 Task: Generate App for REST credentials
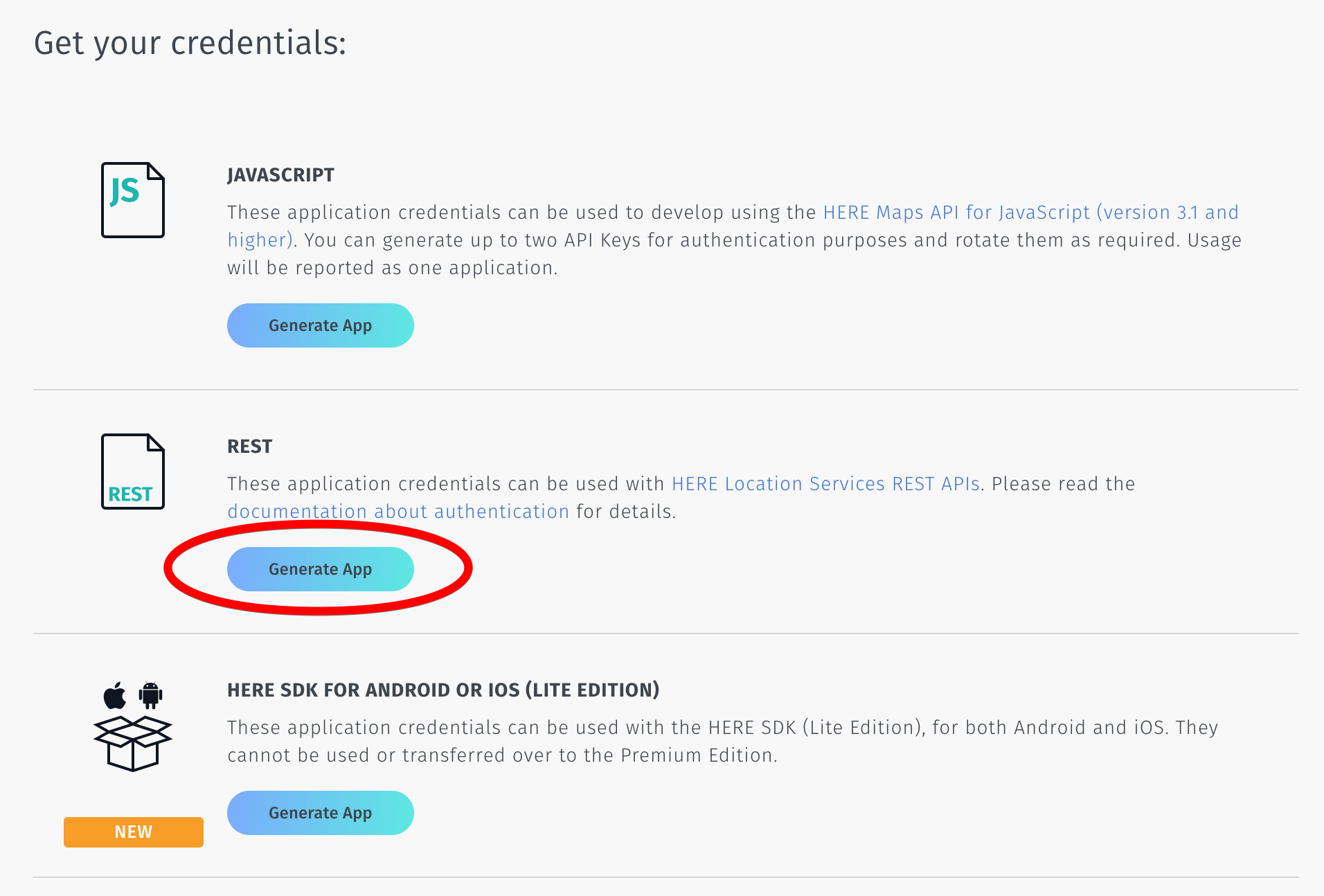(x=320, y=569)
